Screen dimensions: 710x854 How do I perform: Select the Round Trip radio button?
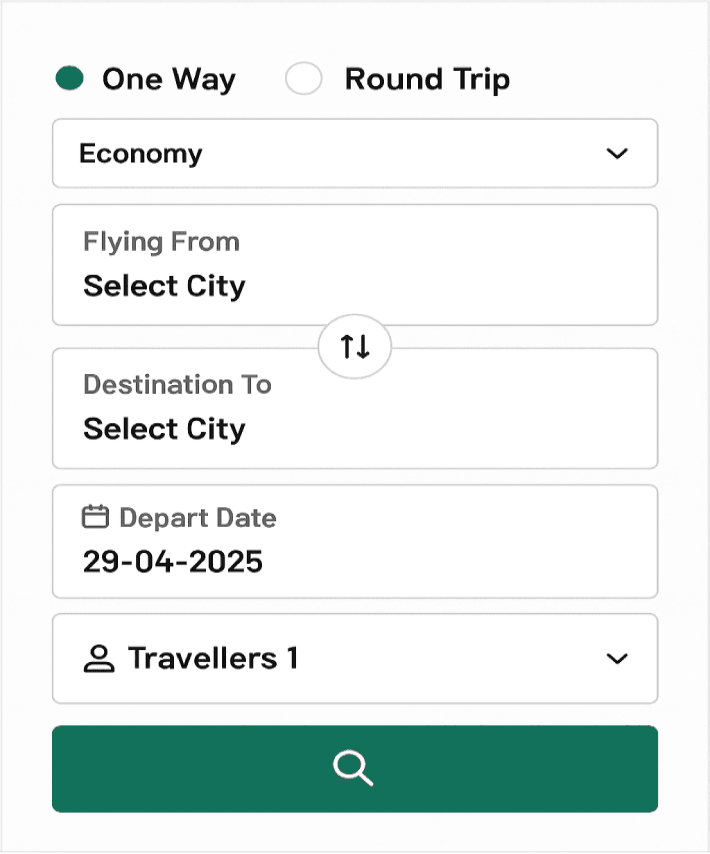tap(303, 78)
